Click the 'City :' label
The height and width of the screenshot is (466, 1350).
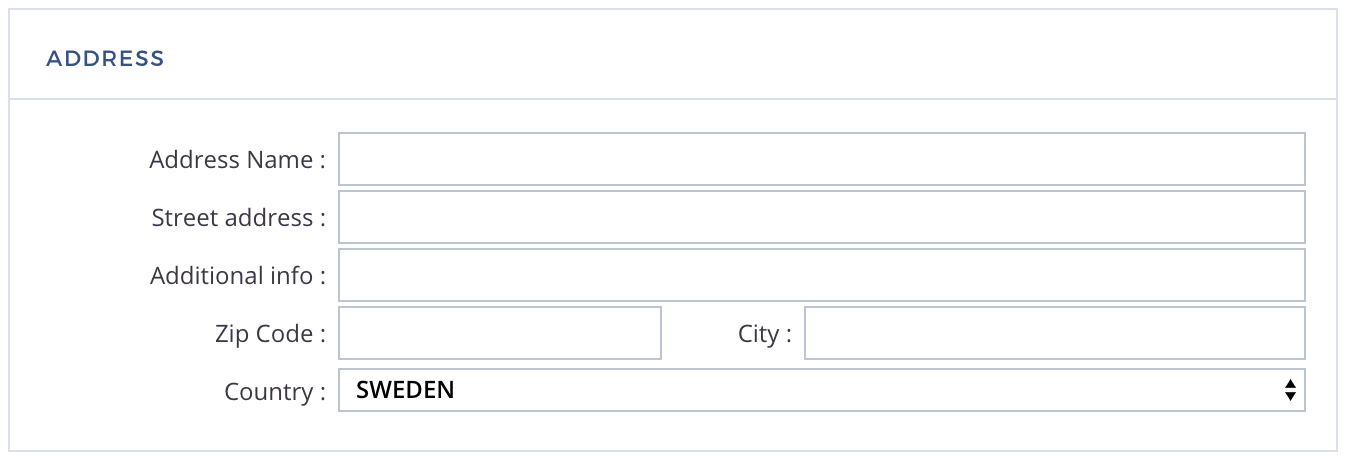pyautogui.click(x=765, y=334)
